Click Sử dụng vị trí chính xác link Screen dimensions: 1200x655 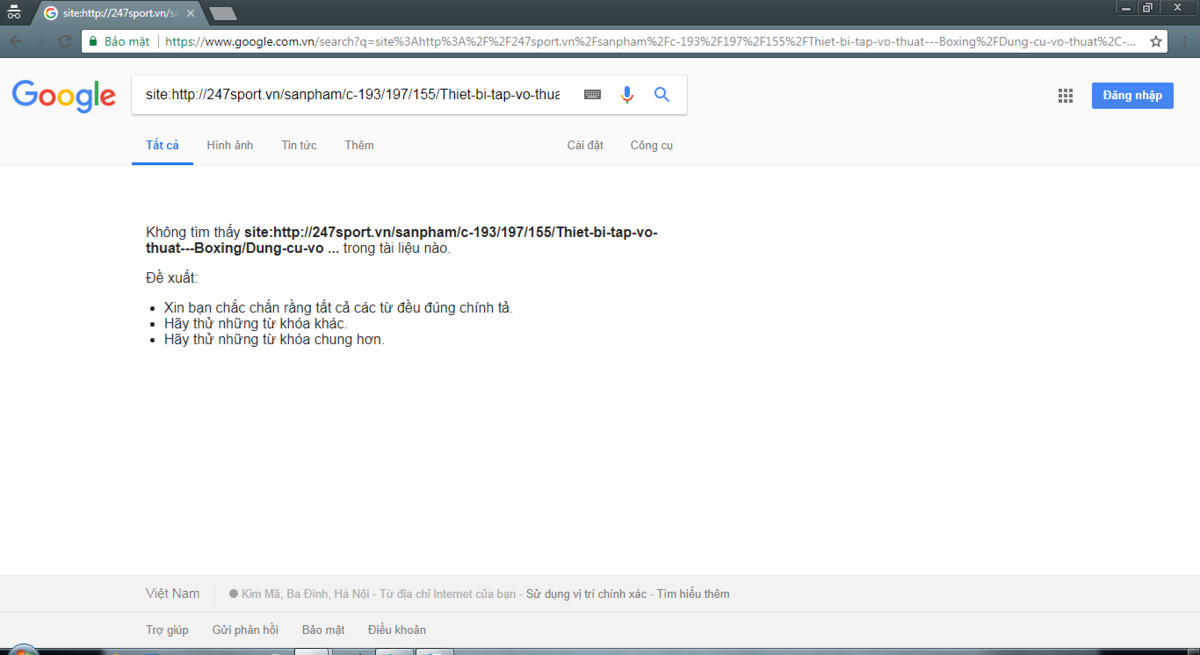586,594
